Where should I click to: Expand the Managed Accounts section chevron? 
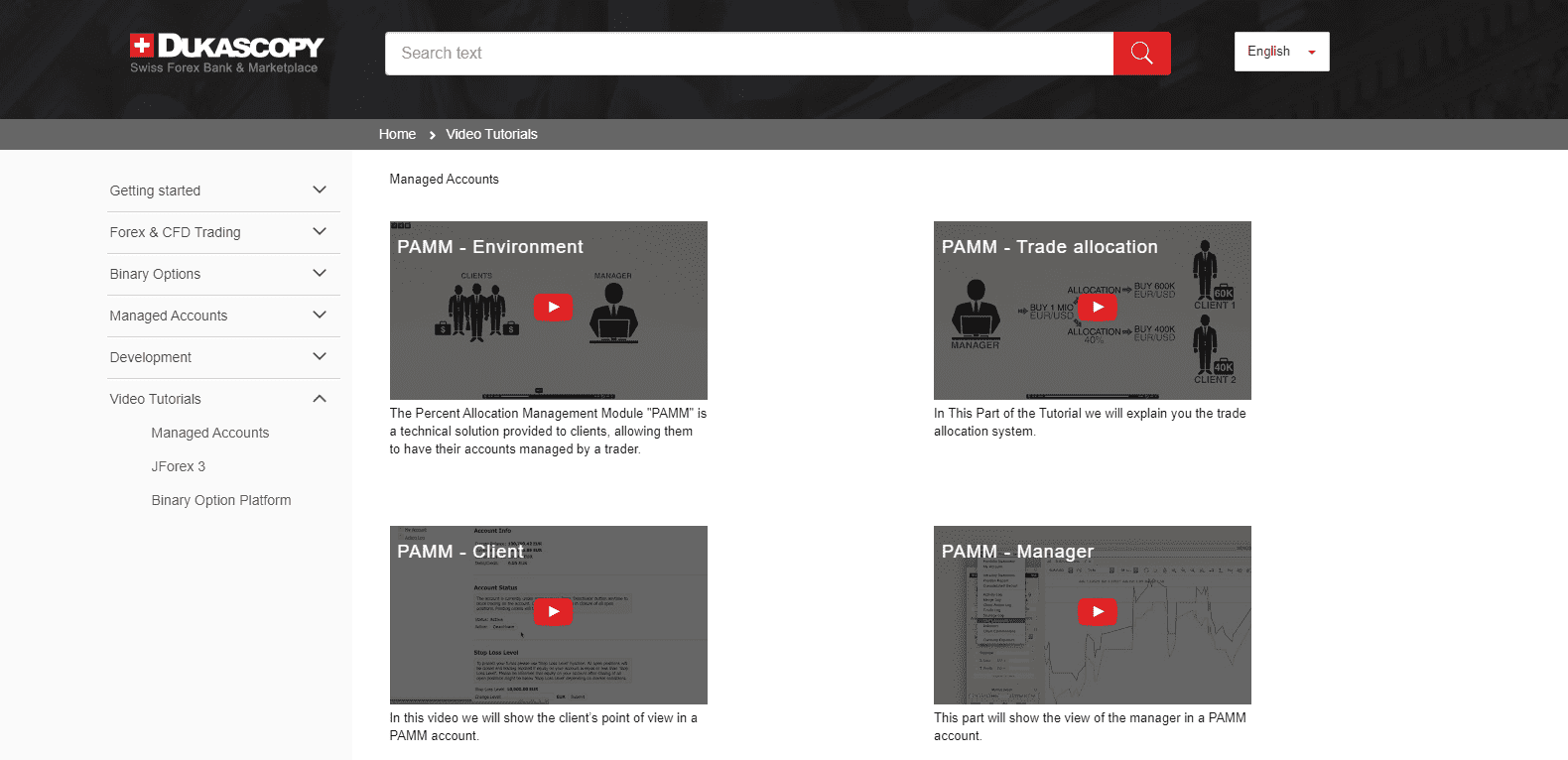pyautogui.click(x=320, y=315)
